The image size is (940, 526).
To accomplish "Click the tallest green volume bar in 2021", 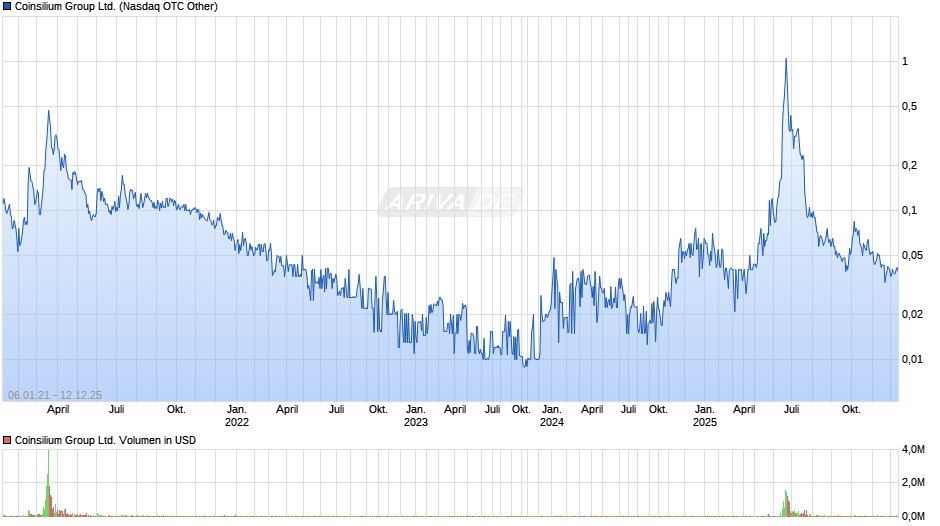I will (48, 483).
